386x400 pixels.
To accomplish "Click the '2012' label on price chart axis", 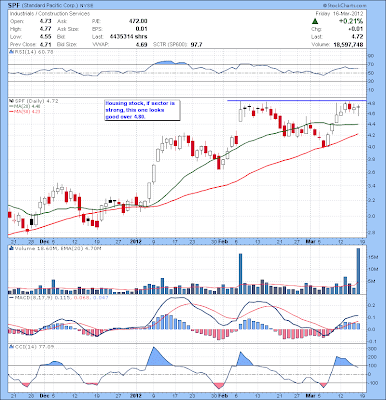I will click(x=135, y=241).
